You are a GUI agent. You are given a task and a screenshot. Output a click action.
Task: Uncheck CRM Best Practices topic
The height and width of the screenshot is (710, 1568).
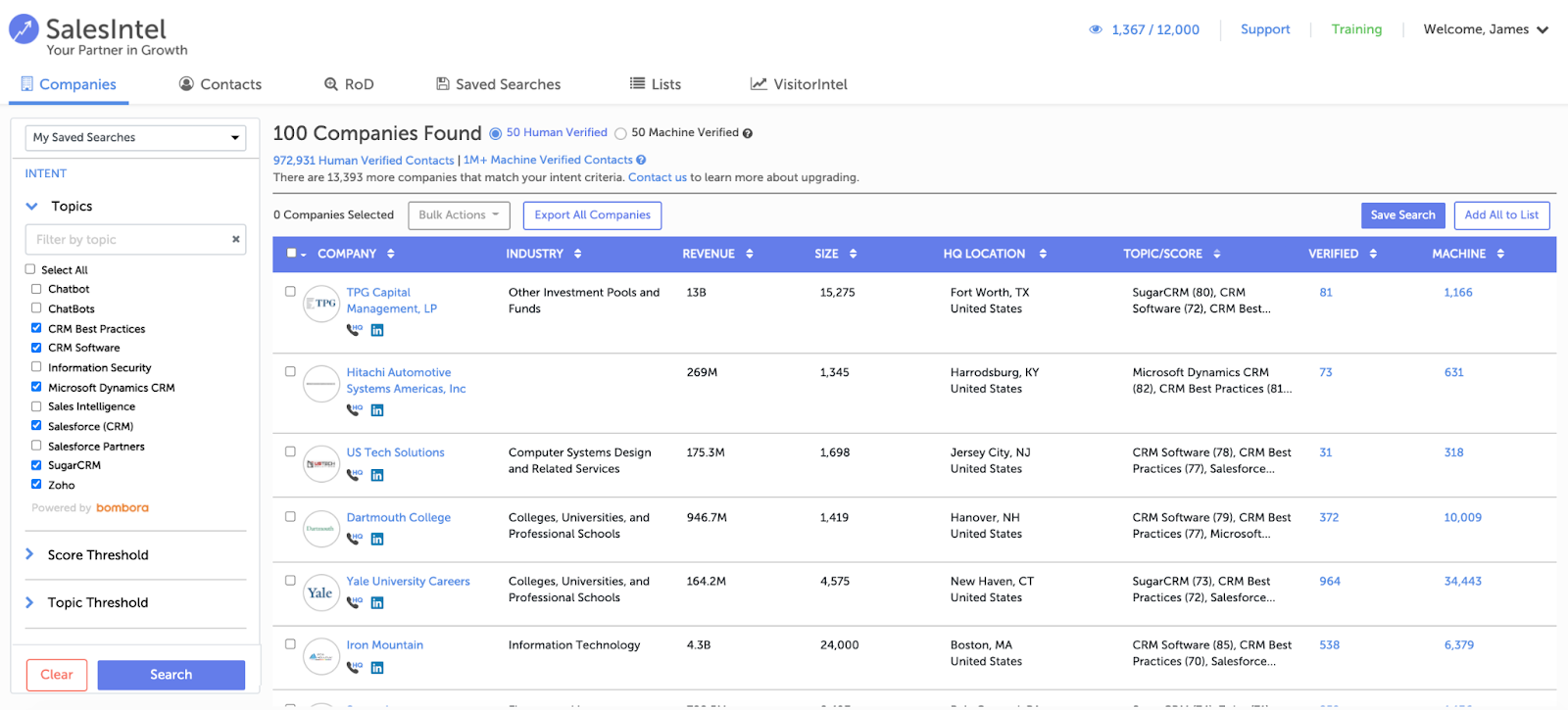[x=36, y=328]
